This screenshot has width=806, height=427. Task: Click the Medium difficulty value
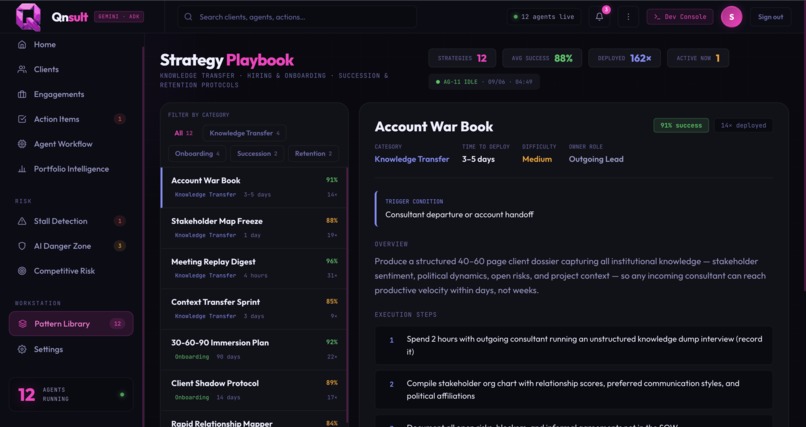[x=537, y=159]
